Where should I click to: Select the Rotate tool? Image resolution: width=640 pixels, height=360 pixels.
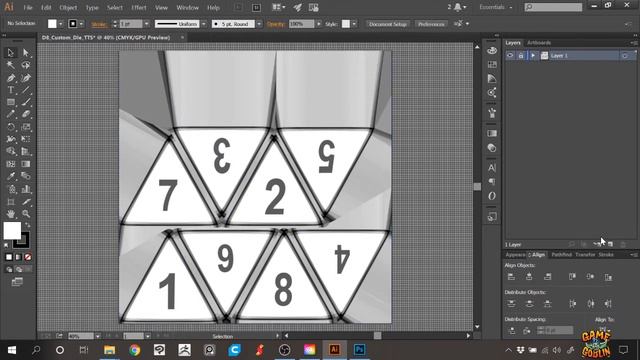click(x=11, y=127)
